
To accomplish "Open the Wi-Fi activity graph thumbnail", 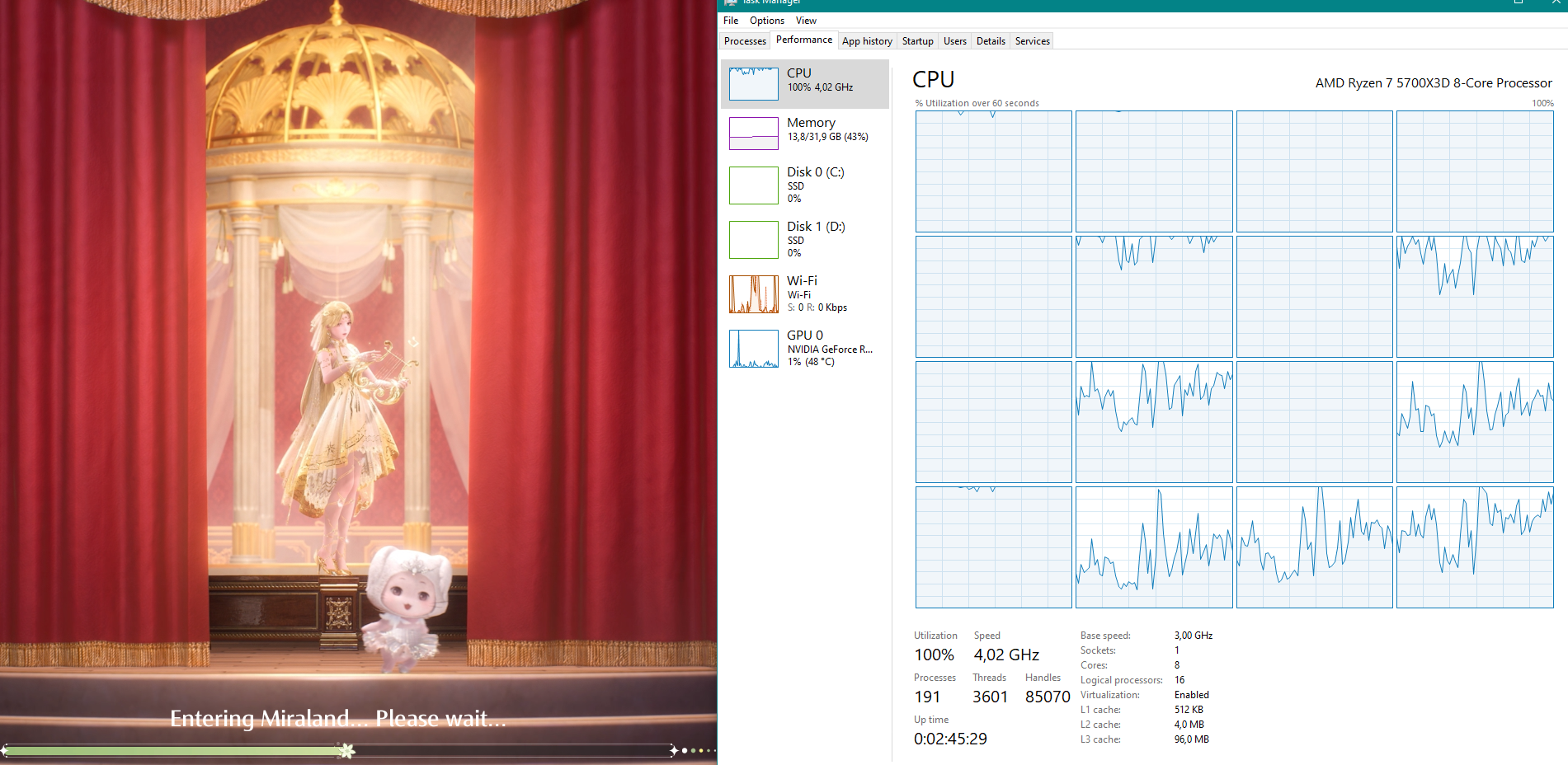I will pyautogui.click(x=753, y=294).
